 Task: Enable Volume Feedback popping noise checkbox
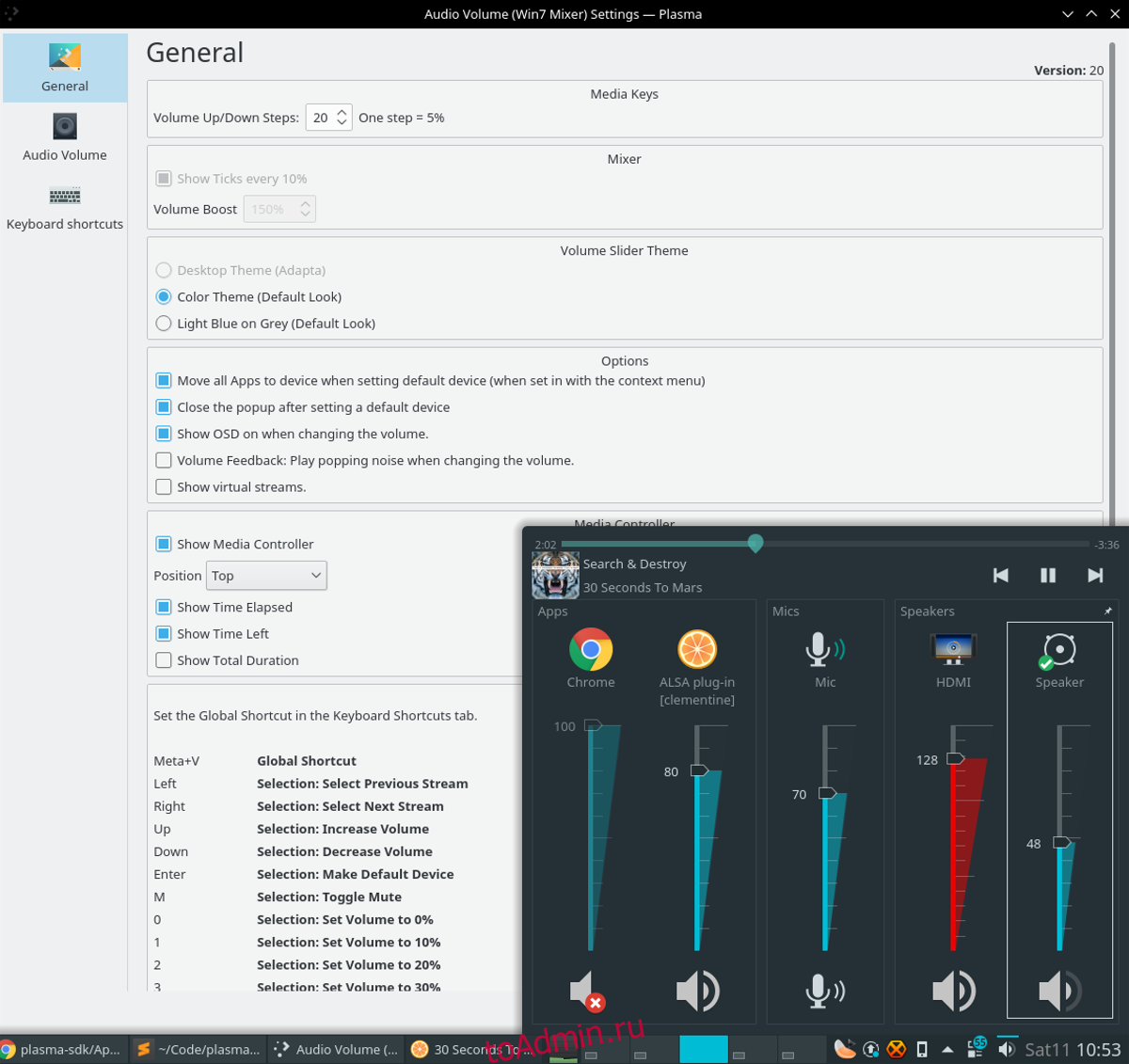point(164,461)
